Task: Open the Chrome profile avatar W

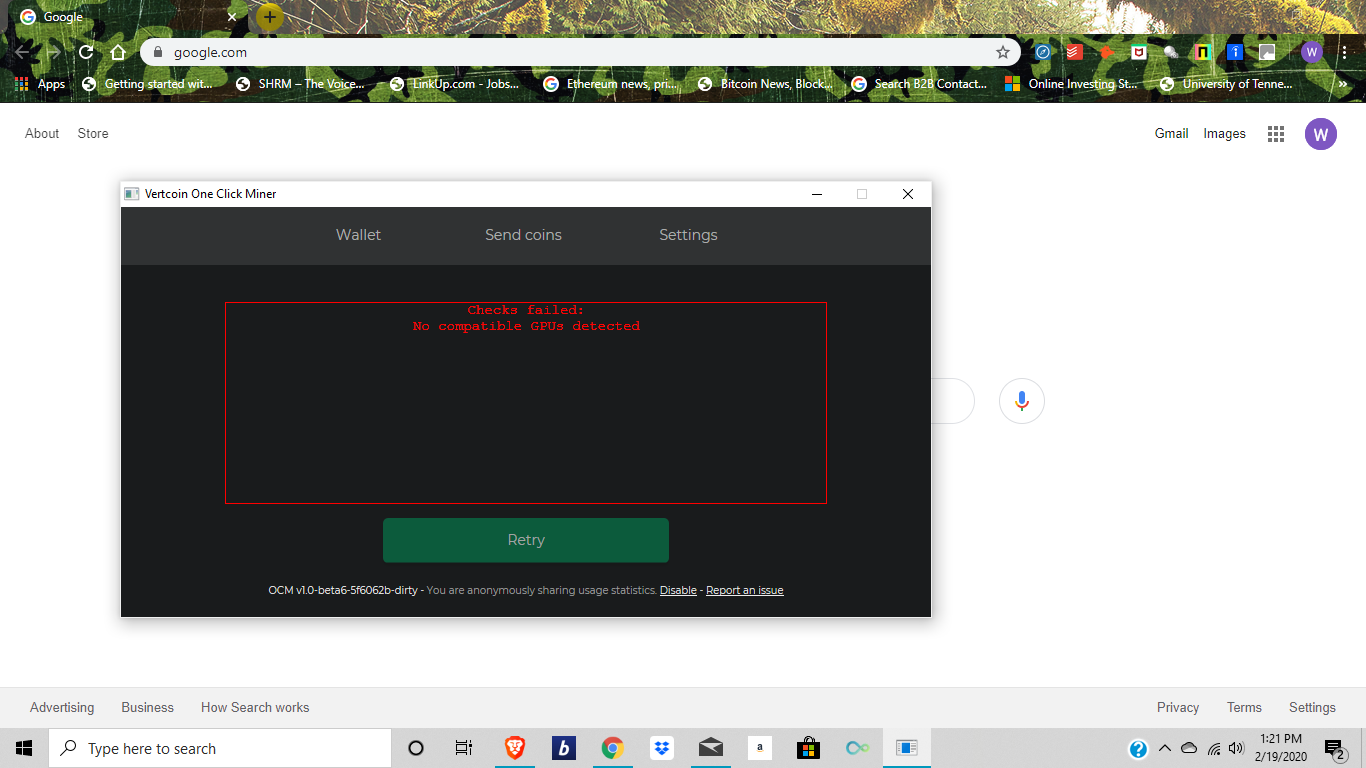Action: 1311,51
